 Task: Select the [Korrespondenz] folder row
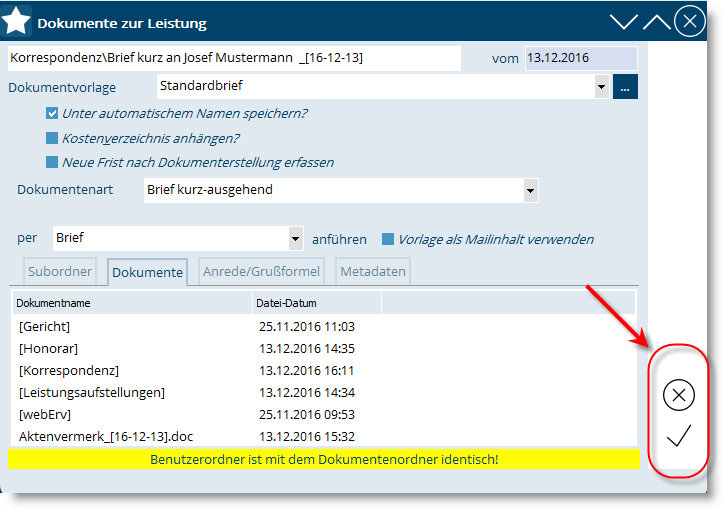coord(69,371)
